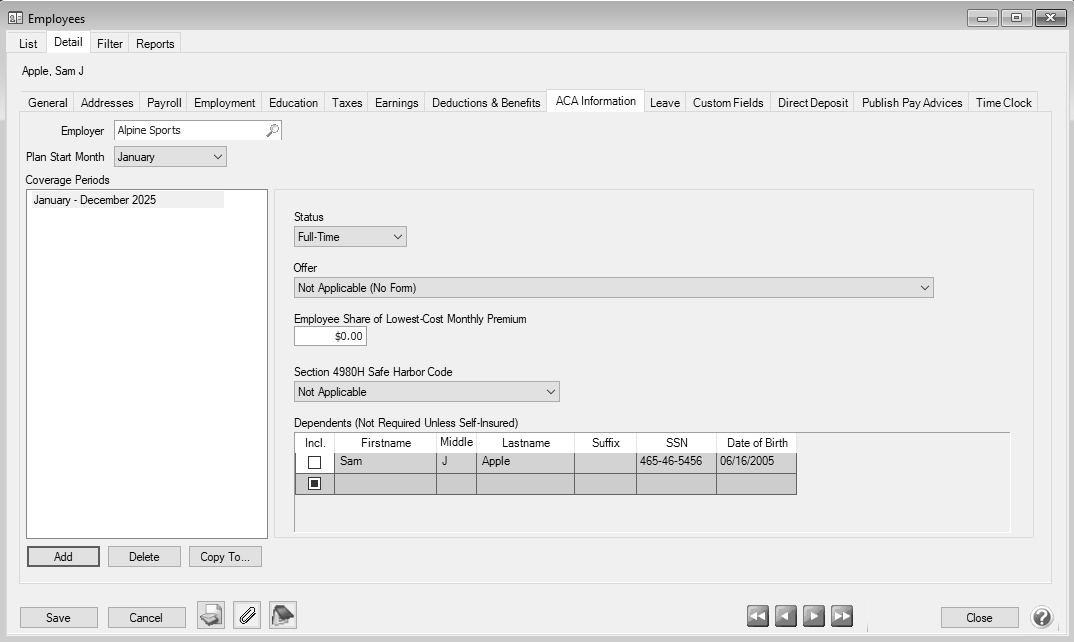Open the Status dropdown showing Full-Time
1074x642 pixels.
pos(350,237)
